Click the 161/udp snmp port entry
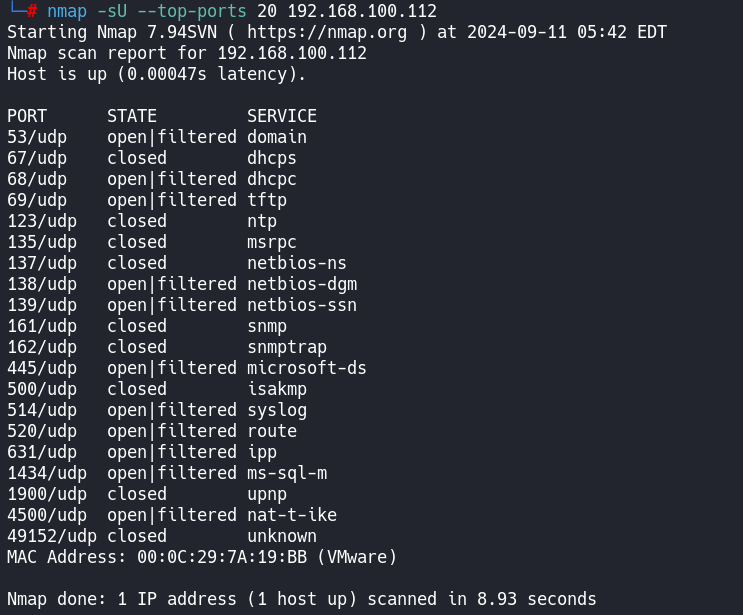This screenshot has height=615, width=743. [x=37, y=326]
